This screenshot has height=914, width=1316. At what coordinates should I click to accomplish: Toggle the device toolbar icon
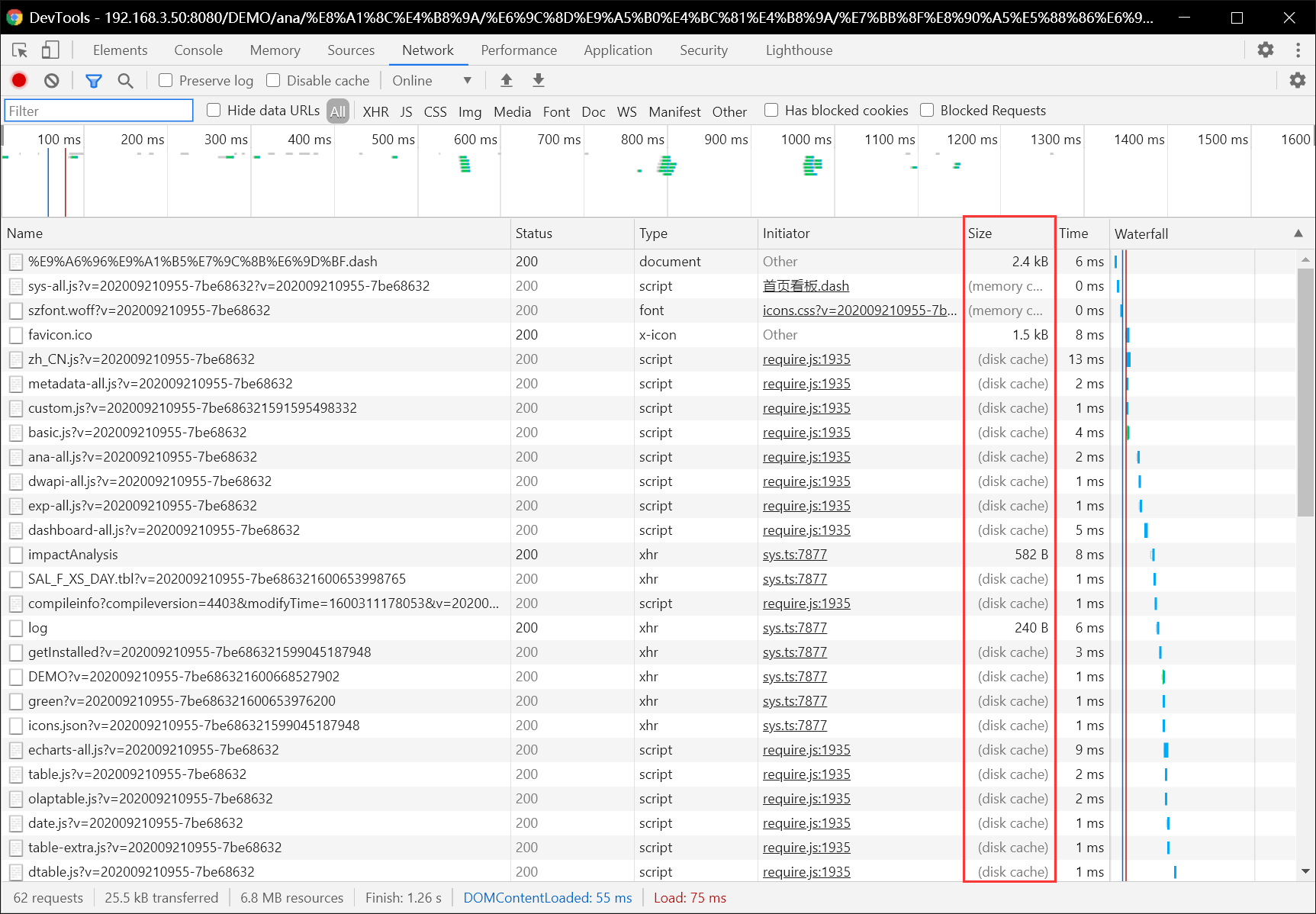pyautogui.click(x=50, y=50)
